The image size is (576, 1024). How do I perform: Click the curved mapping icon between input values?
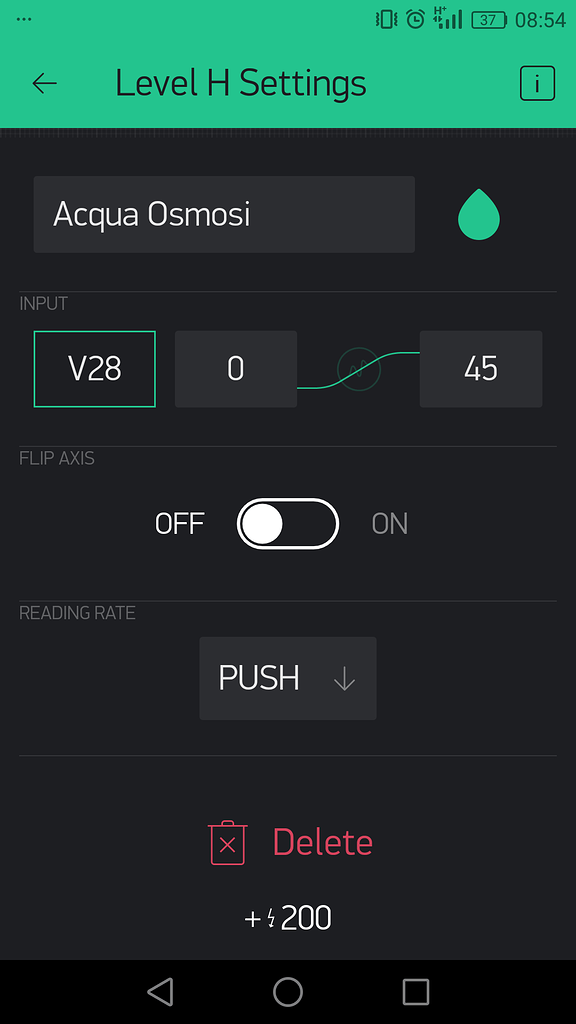coord(357,369)
